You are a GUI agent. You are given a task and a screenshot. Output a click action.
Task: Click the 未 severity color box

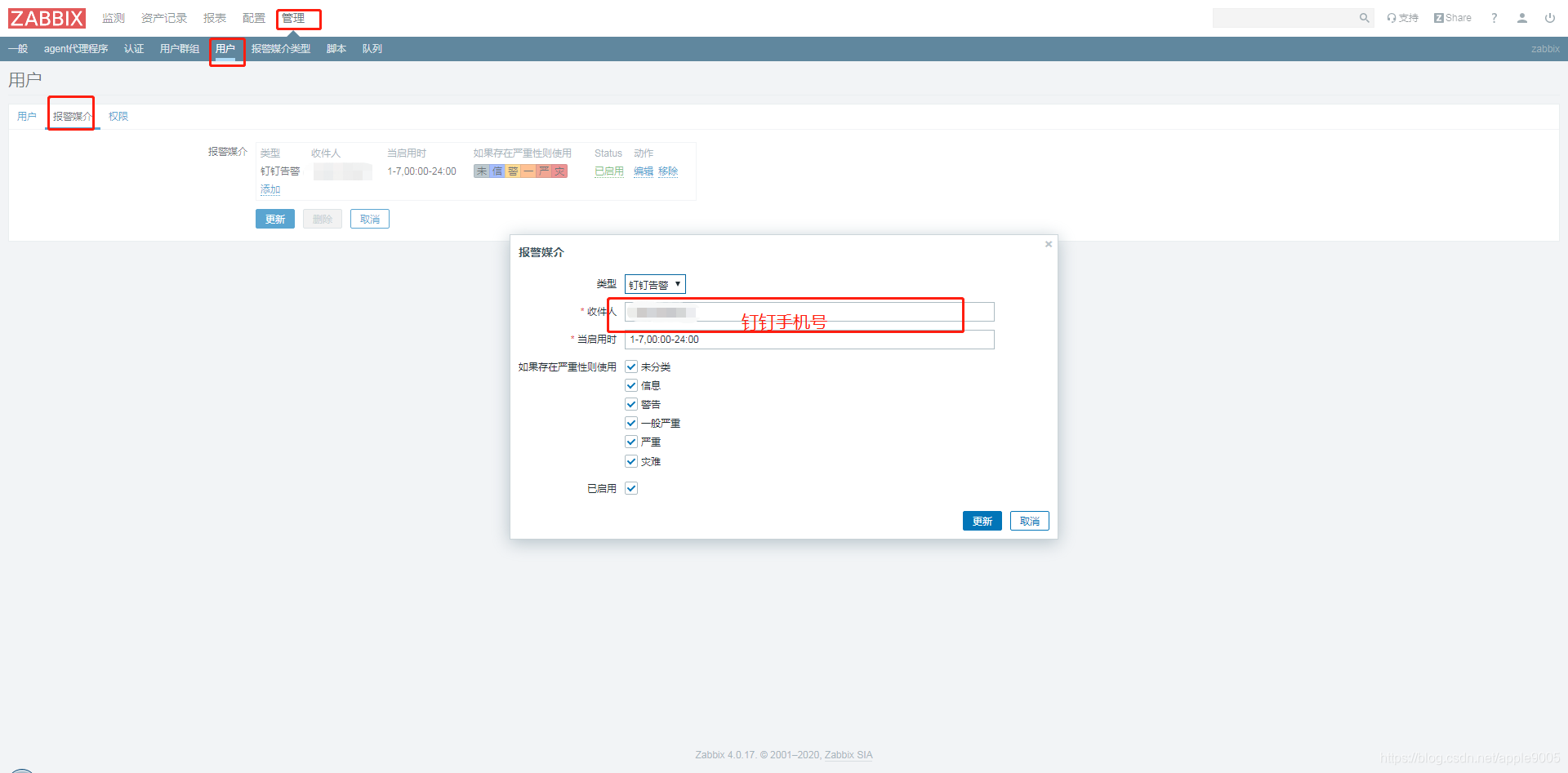pos(482,171)
